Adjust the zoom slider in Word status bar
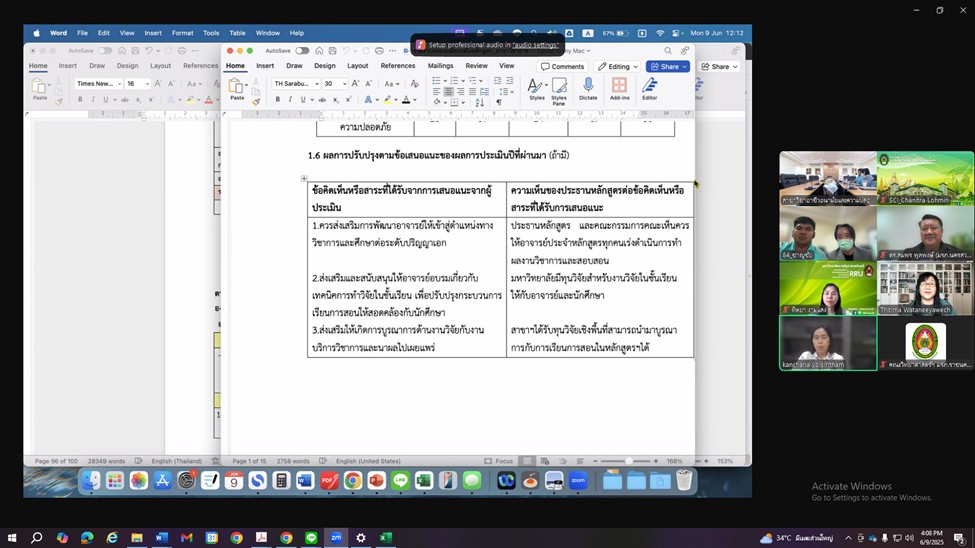The width and height of the screenshot is (975, 548). tap(628, 461)
